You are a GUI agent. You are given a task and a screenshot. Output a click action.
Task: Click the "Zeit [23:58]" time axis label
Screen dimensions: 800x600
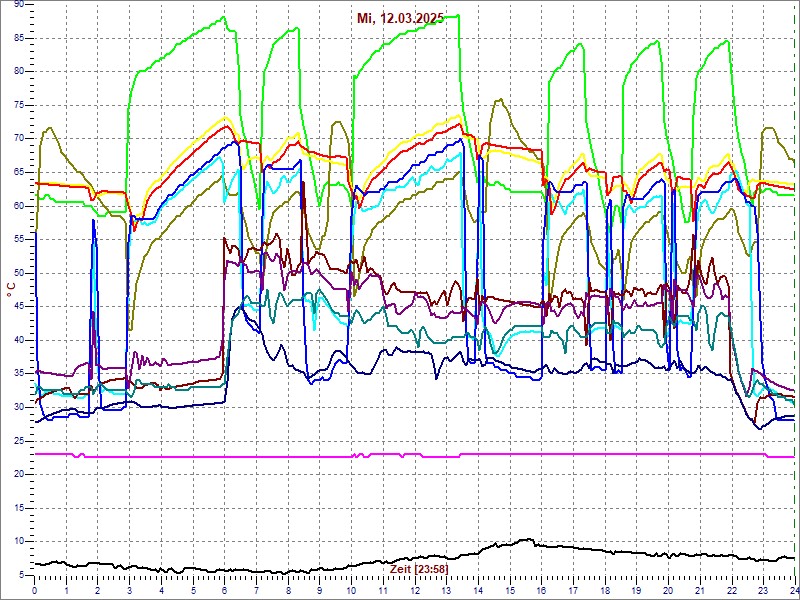point(419,568)
